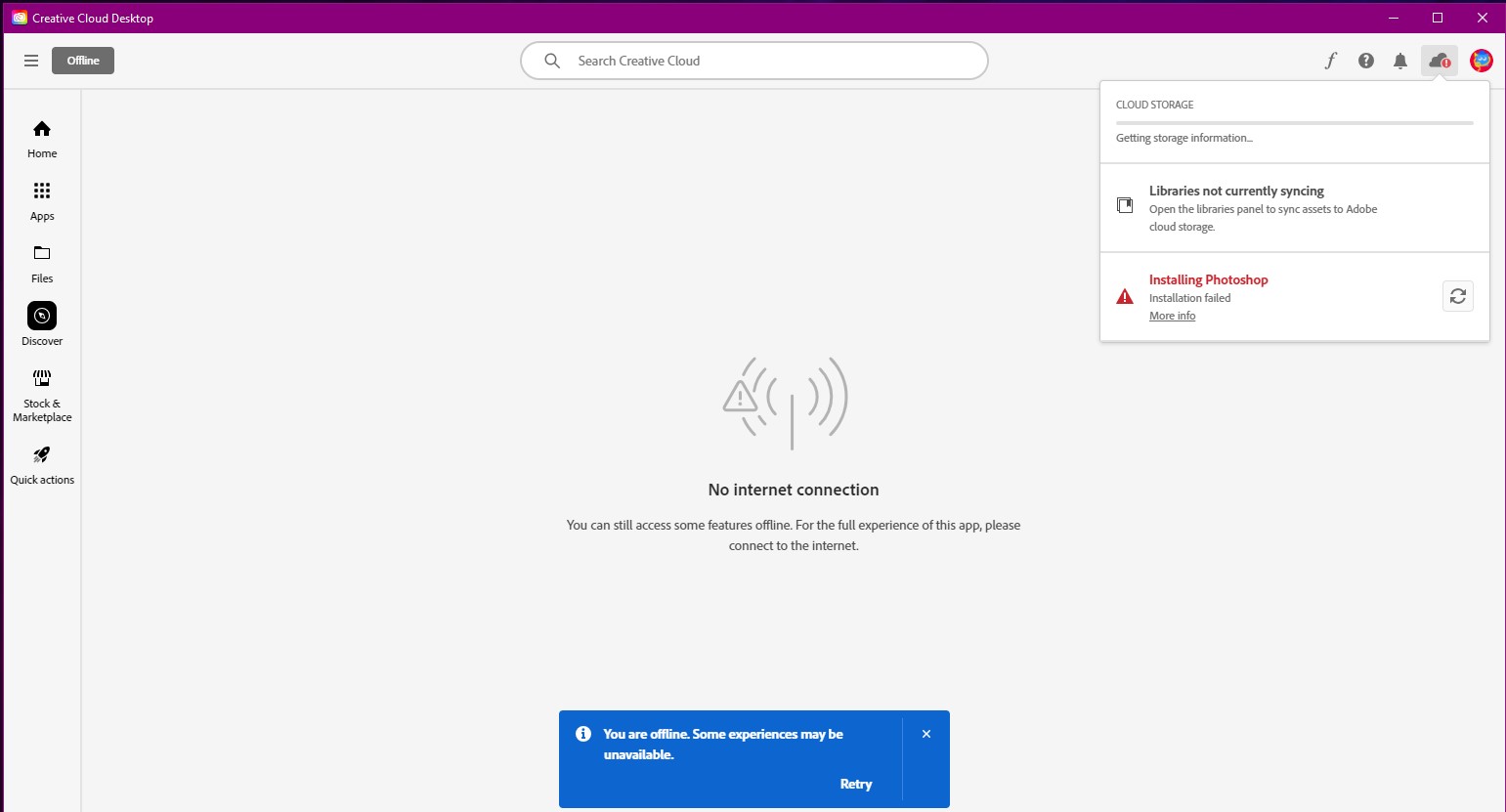Open the account profile avatar
Viewport: 1506px width, 812px height.
(x=1482, y=61)
